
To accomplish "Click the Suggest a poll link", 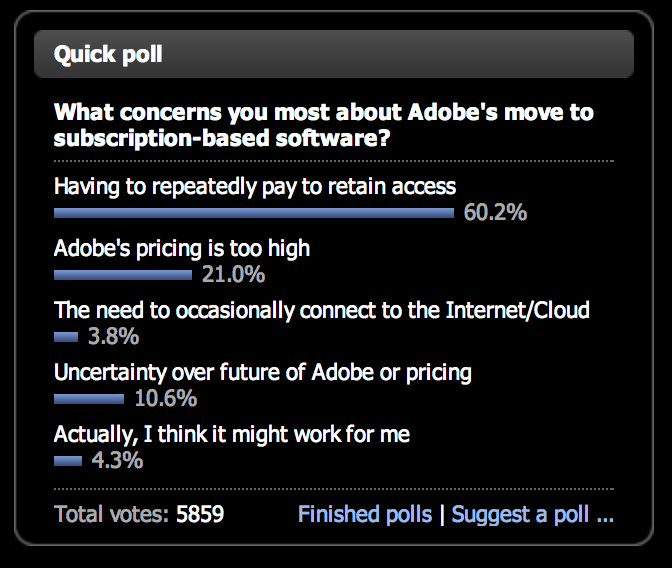I will point(533,514).
